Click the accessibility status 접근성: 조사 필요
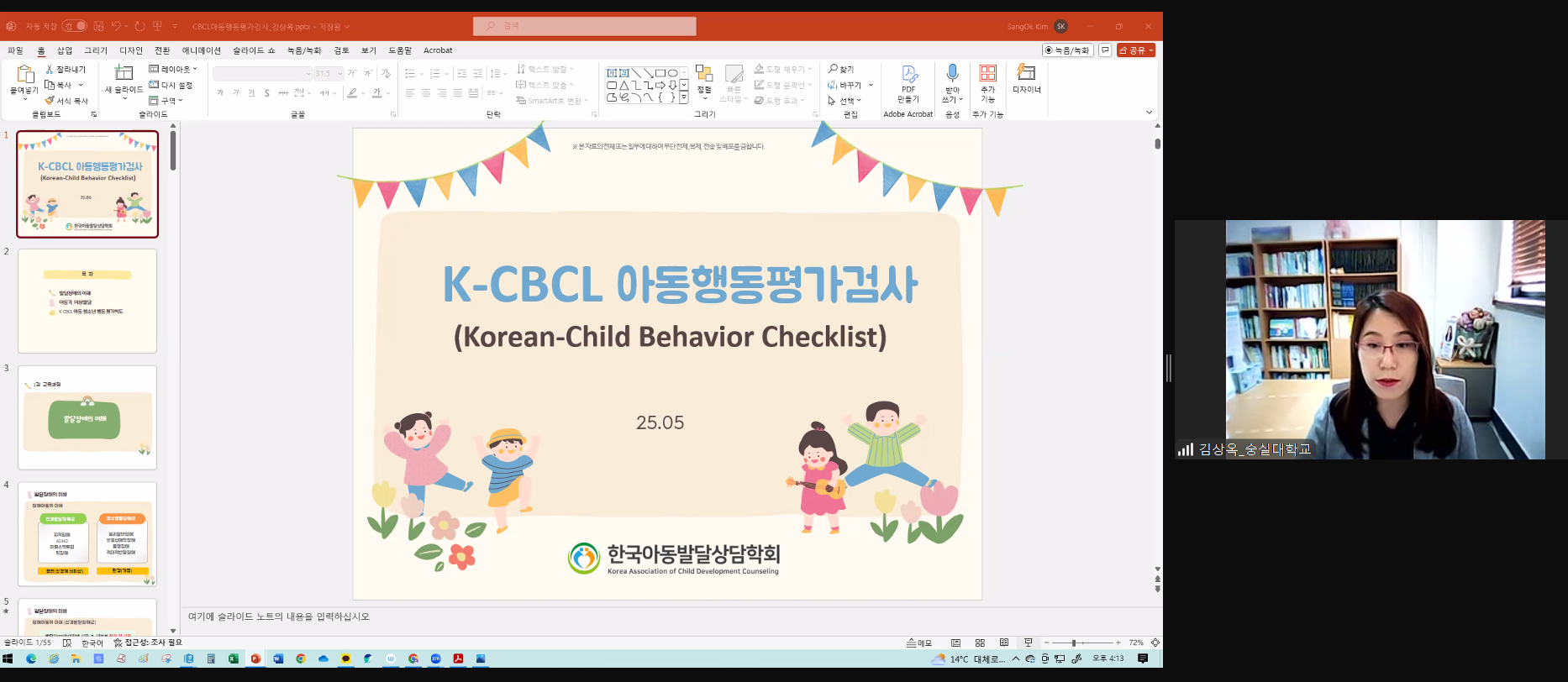Image resolution: width=1568 pixels, height=682 pixels. (148, 643)
